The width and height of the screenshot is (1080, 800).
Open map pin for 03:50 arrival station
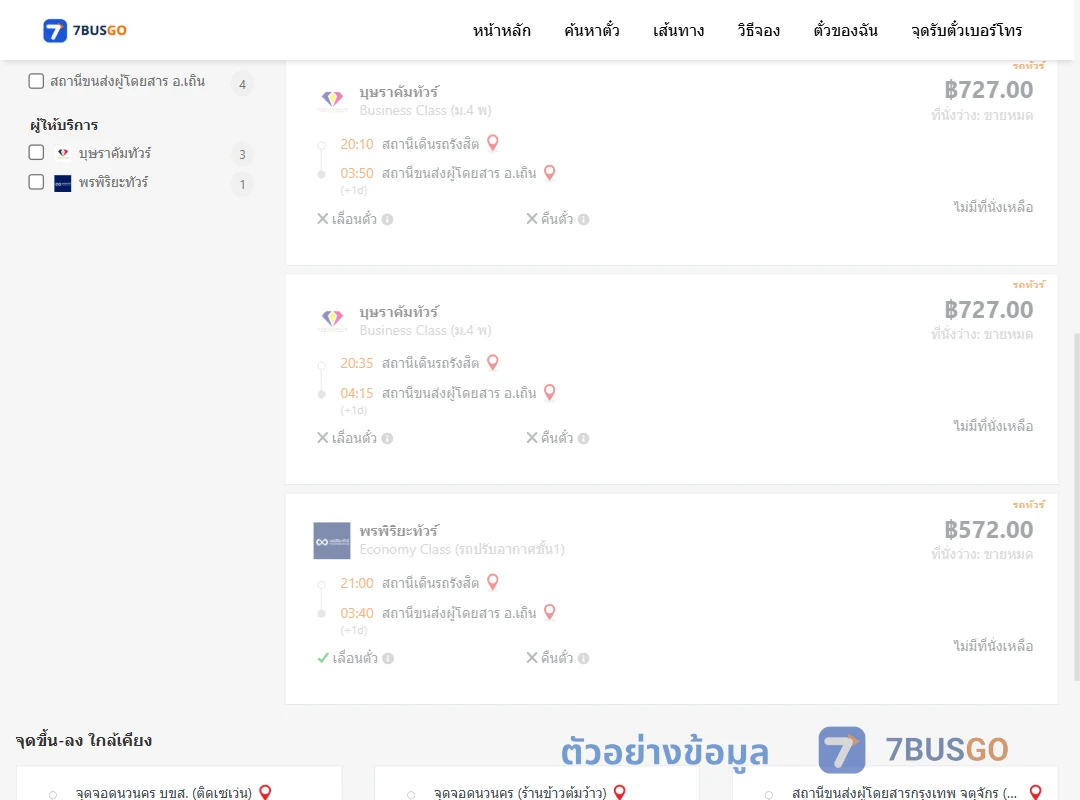[550, 172]
